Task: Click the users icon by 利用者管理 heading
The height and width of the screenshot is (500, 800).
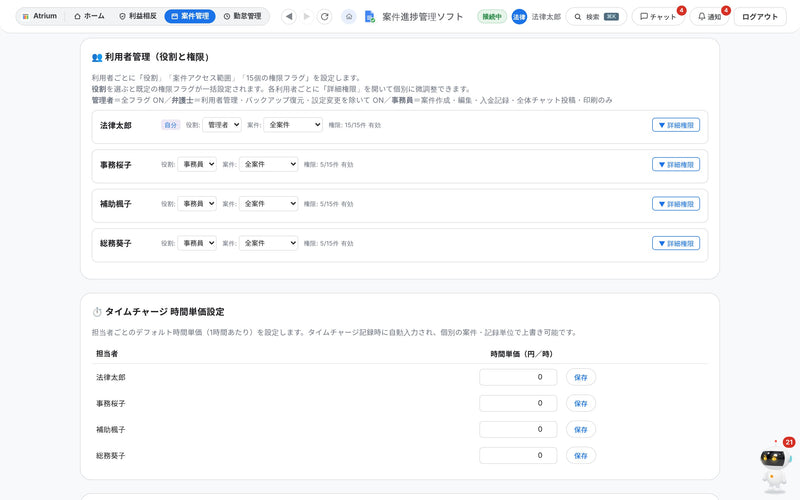Action: 97,57
